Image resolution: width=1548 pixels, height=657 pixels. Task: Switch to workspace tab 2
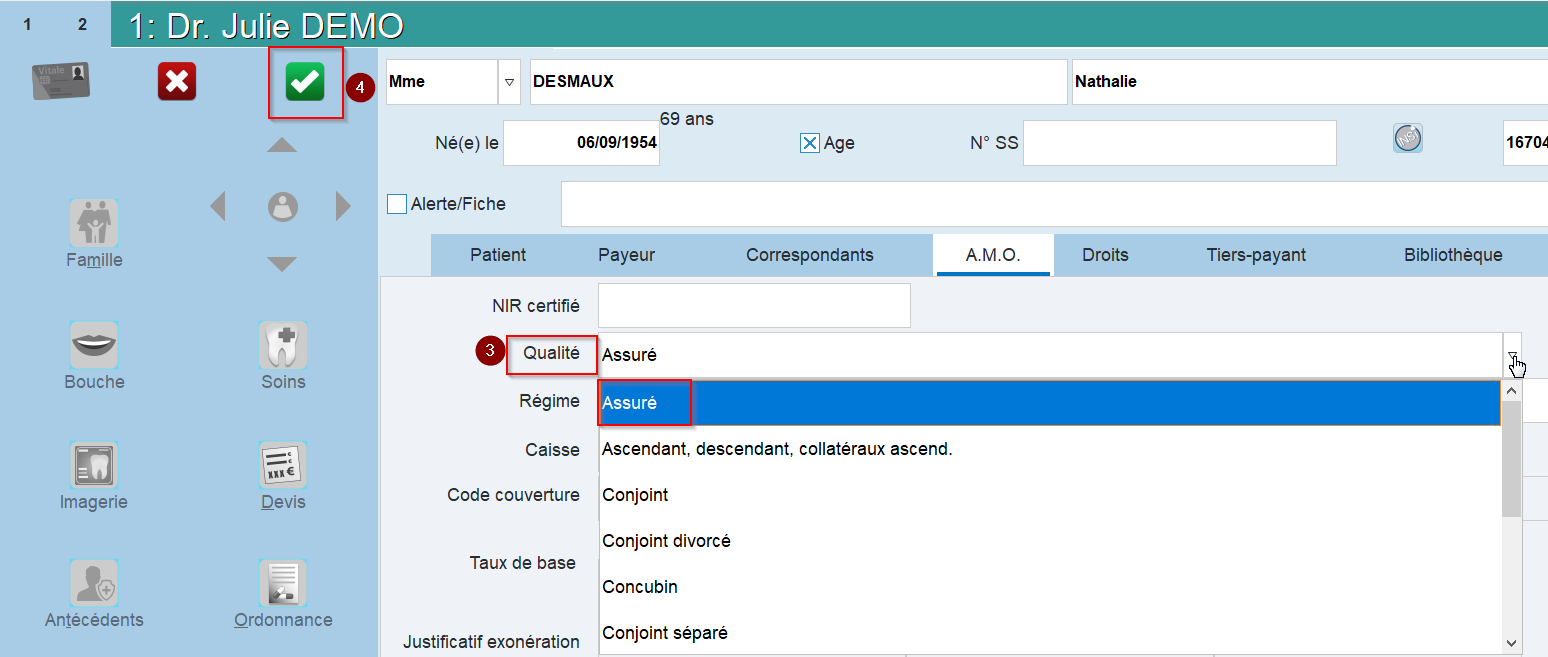coord(82,24)
